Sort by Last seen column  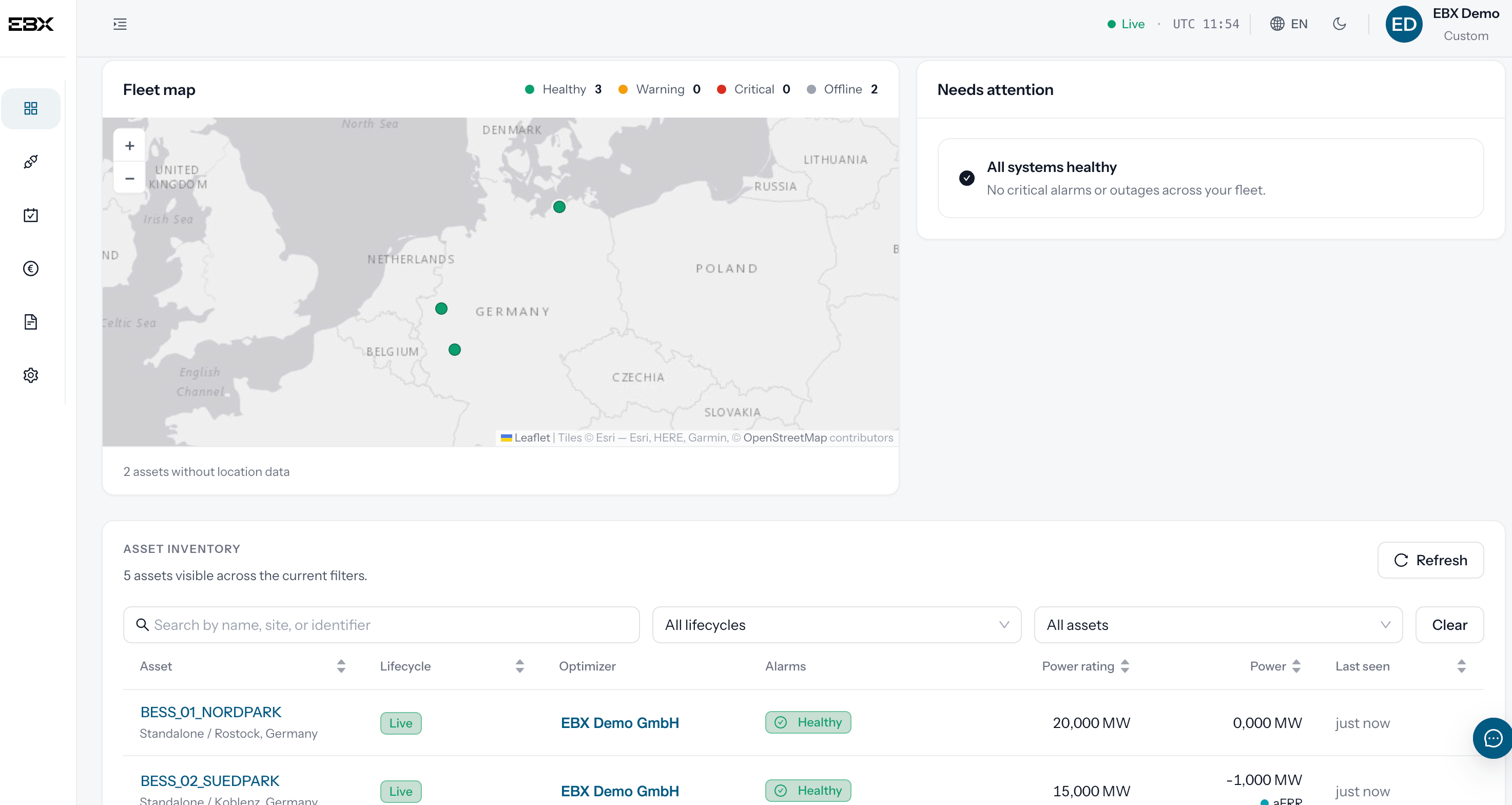(x=1462, y=666)
